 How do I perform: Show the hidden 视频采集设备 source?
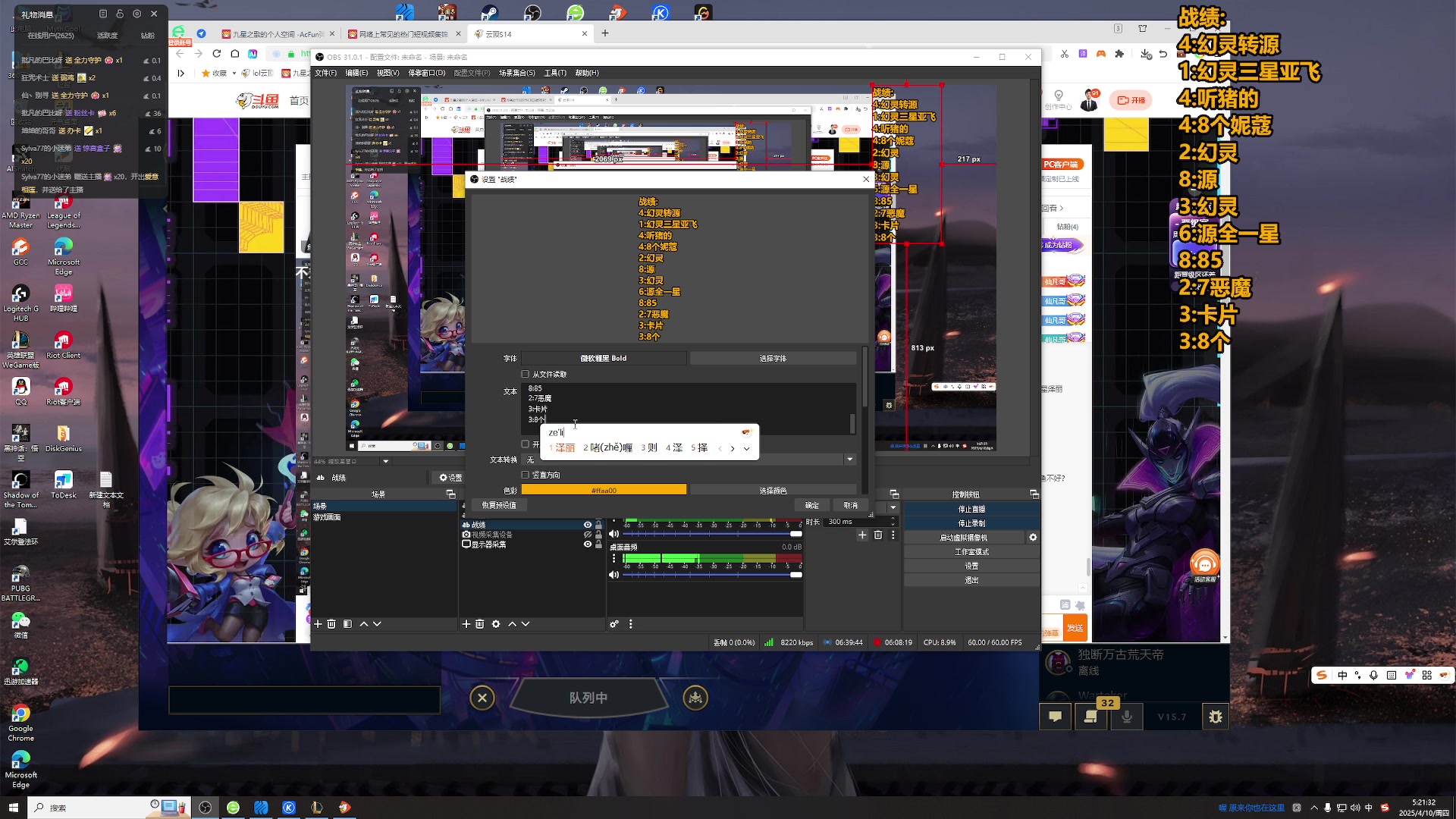[x=587, y=535]
